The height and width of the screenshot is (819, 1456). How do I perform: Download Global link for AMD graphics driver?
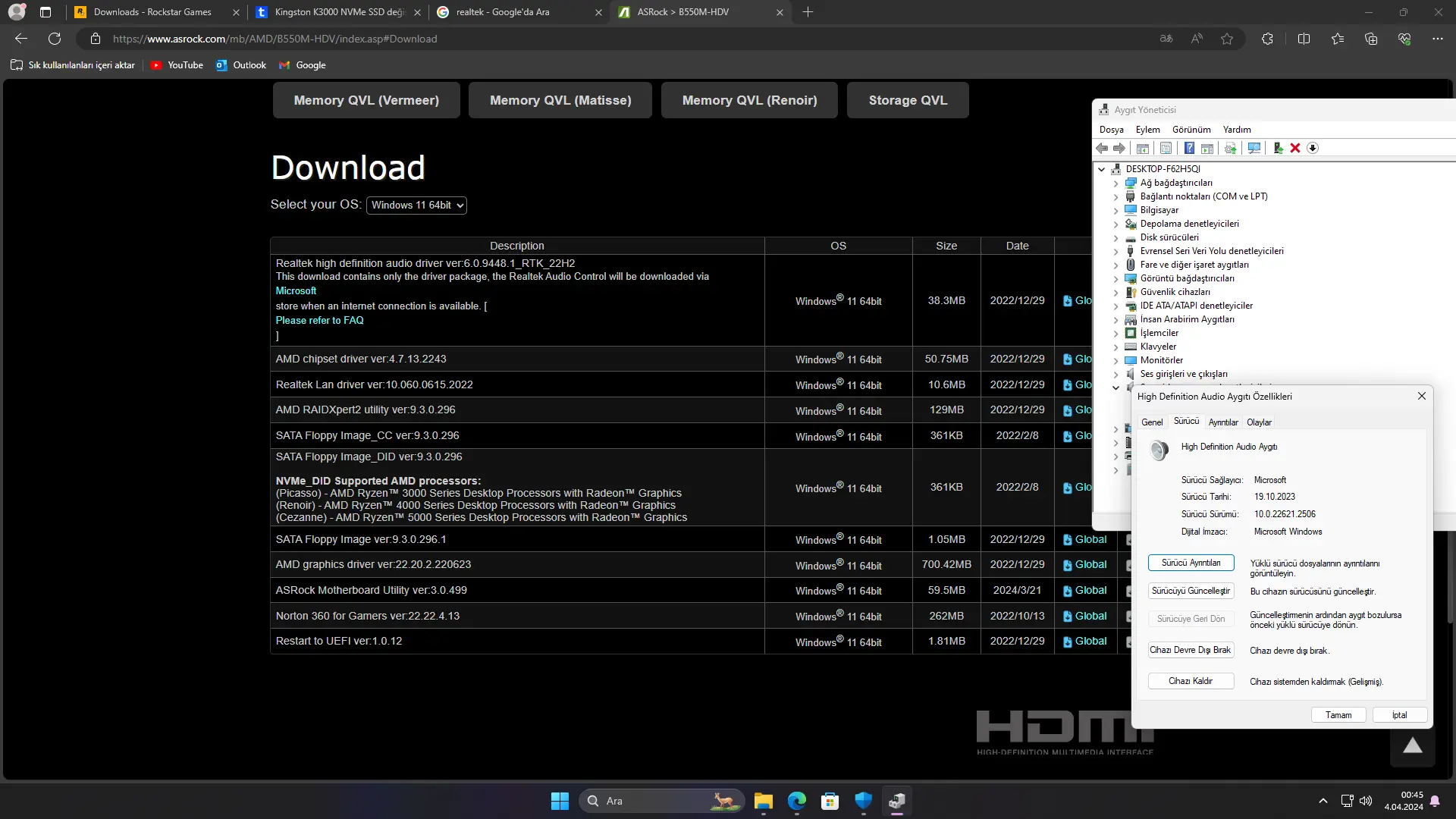1084,565
